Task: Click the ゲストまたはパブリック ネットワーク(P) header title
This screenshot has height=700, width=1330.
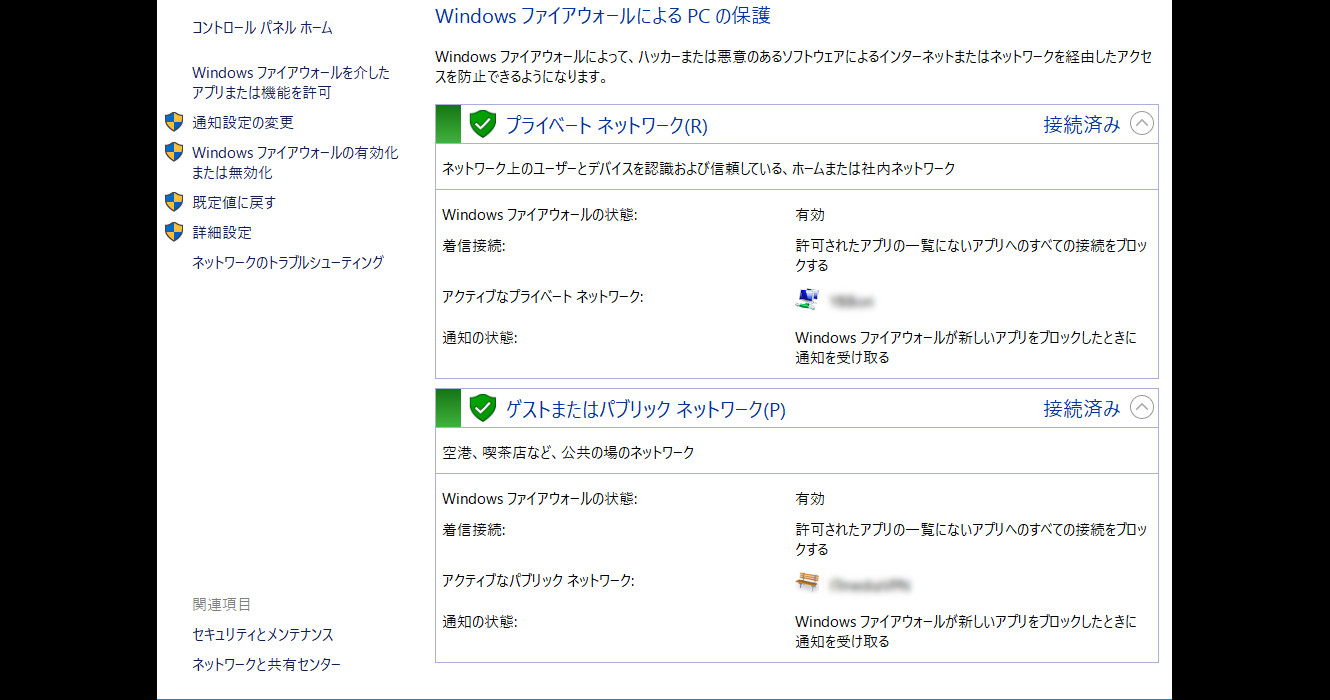Action: click(645, 410)
